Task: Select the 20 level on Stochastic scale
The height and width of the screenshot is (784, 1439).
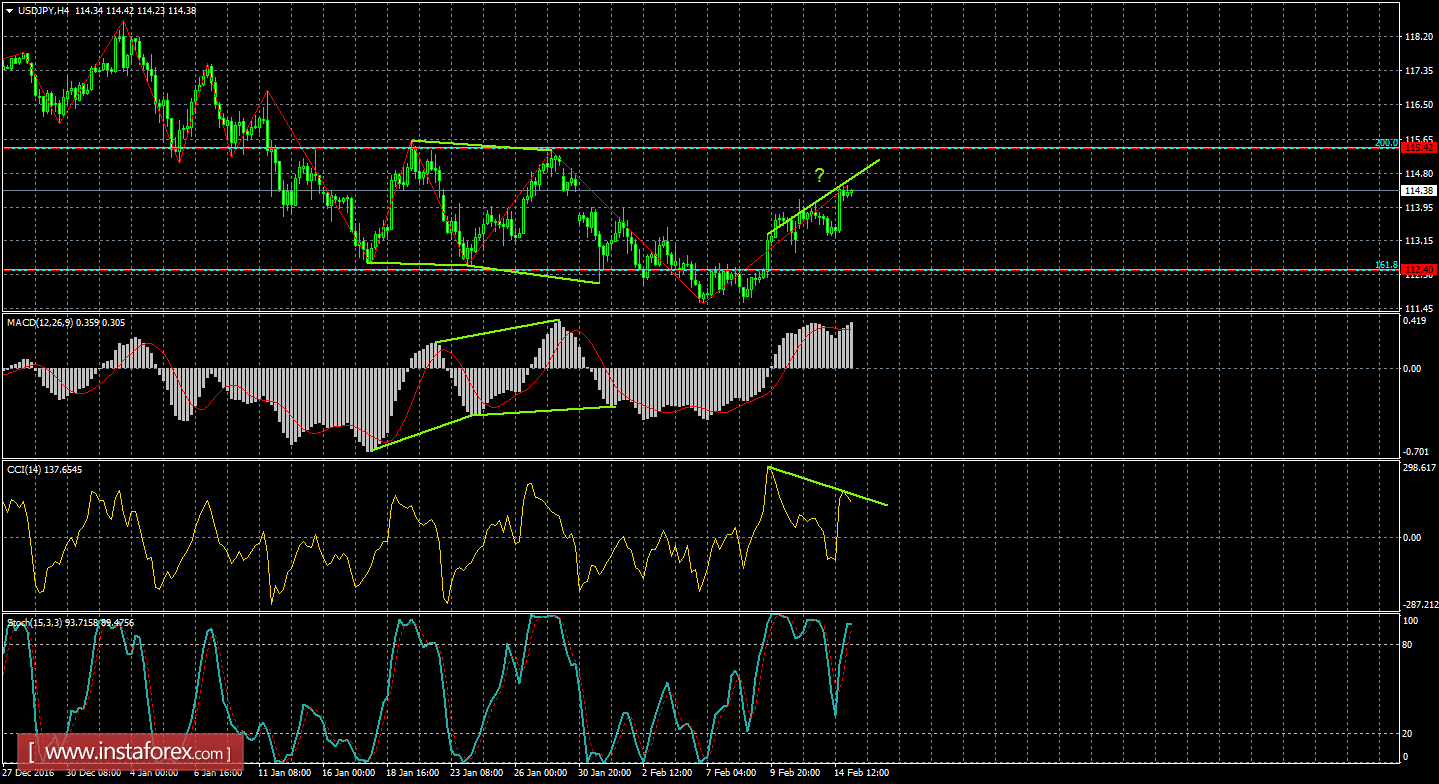Action: 1409,734
